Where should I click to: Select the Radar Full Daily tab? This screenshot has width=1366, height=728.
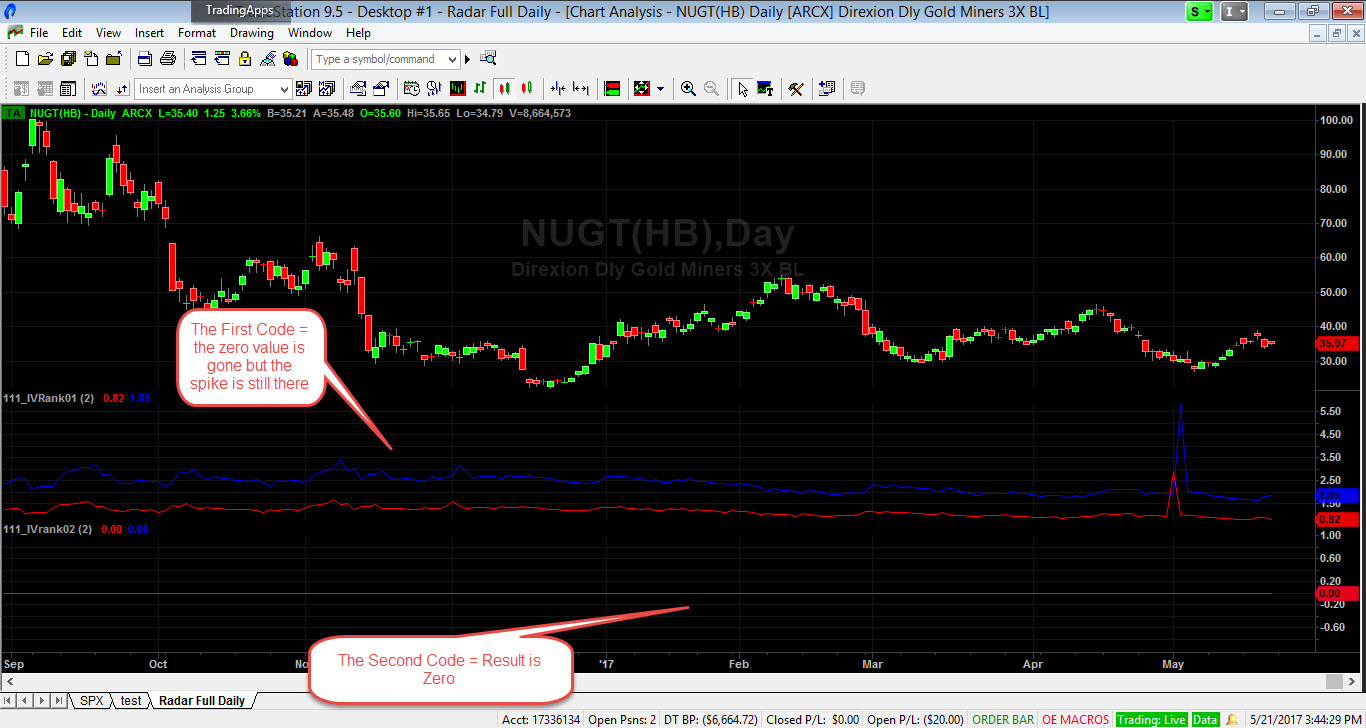pyautogui.click(x=202, y=700)
